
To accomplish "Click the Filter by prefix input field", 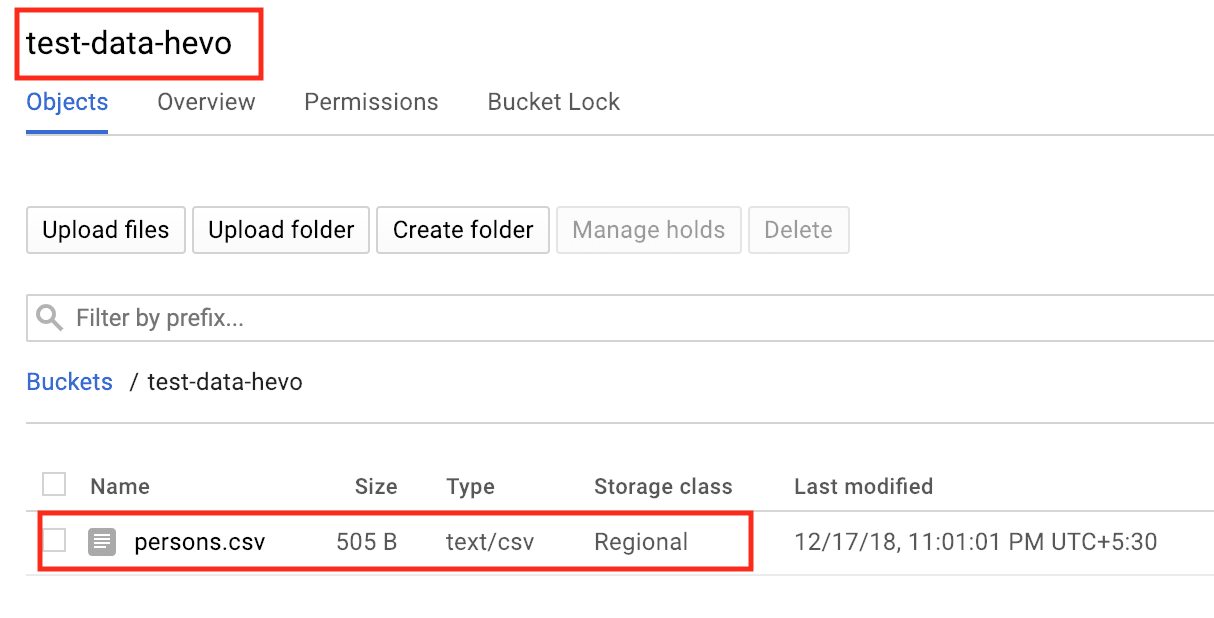I will coord(300,317).
